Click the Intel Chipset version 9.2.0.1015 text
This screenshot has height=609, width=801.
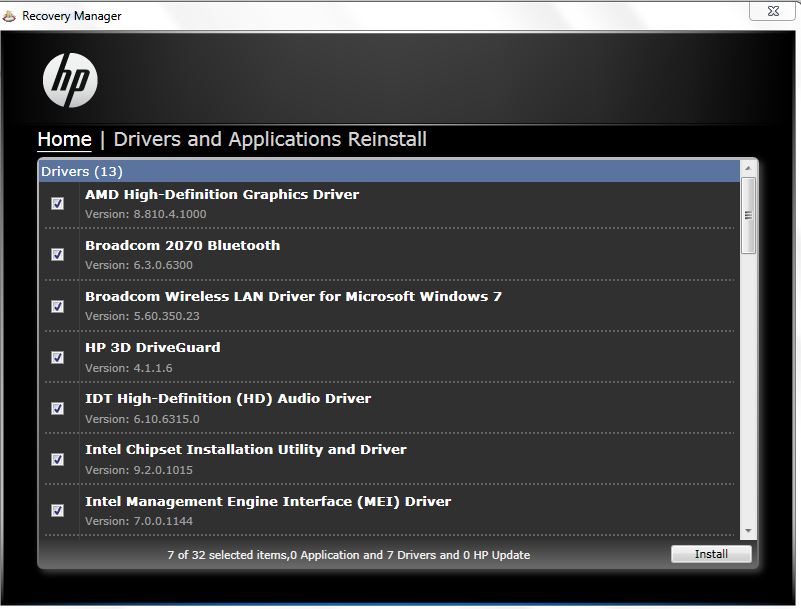click(x=139, y=470)
